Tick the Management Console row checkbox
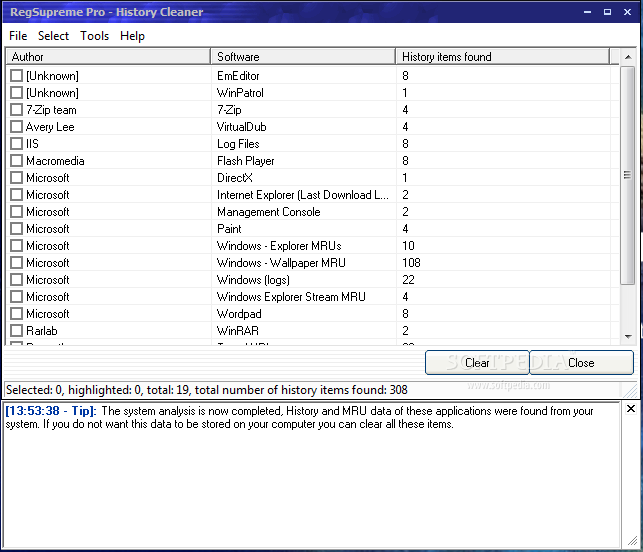Image resolution: width=643 pixels, height=552 pixels. (16, 212)
